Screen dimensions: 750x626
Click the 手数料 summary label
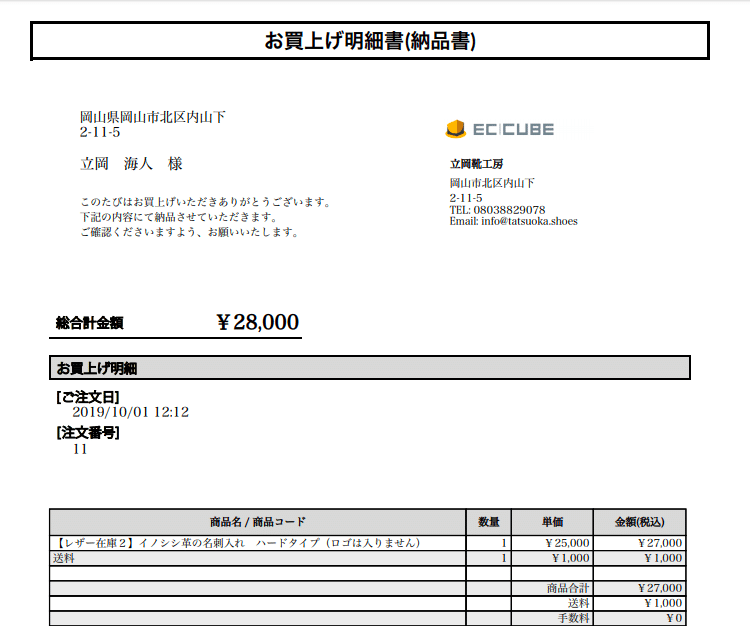574,618
